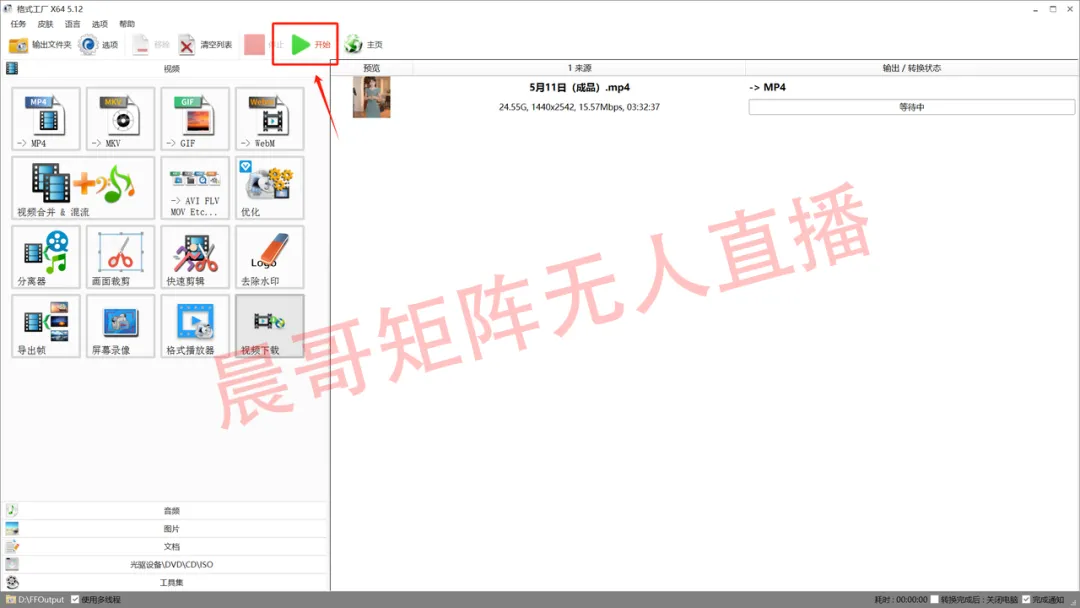Click the 预览 column header

tap(371, 68)
